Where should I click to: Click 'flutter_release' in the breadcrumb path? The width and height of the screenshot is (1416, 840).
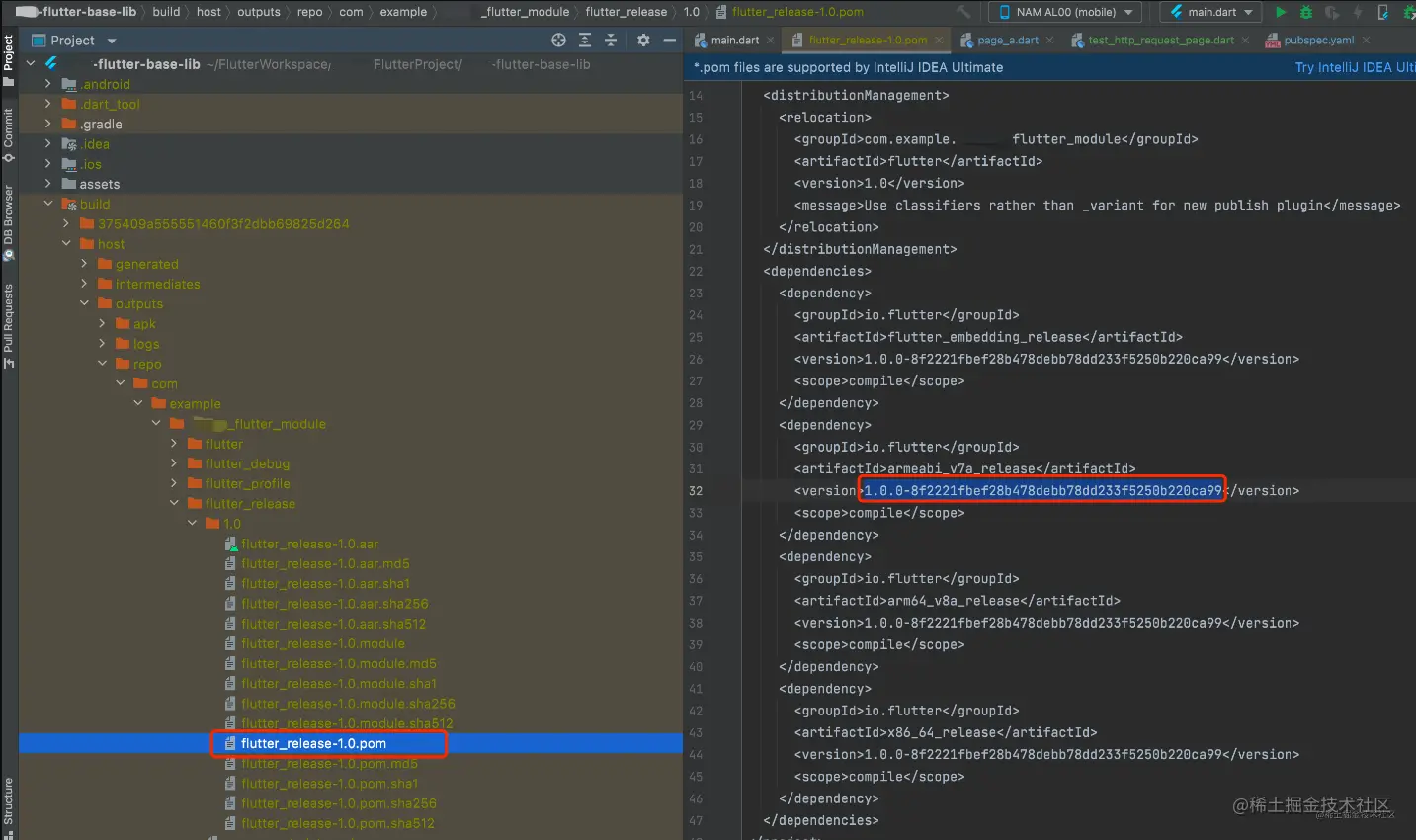pyautogui.click(x=626, y=12)
